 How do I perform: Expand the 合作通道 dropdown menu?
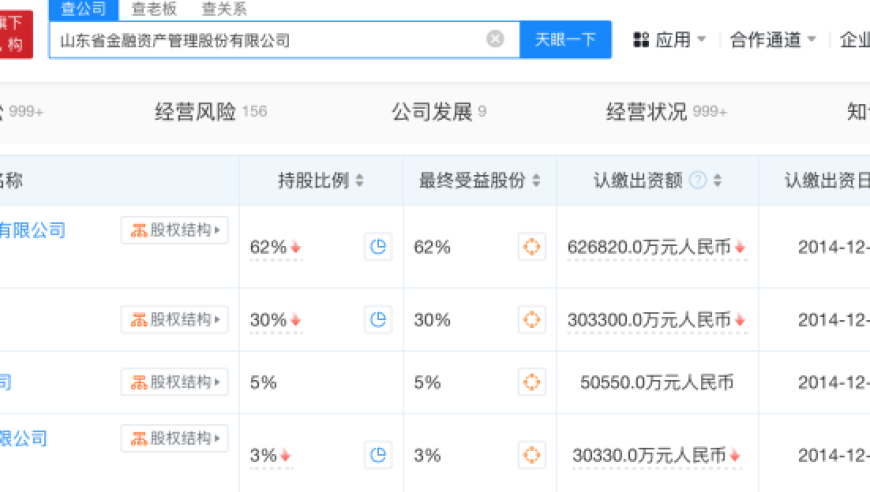773,40
